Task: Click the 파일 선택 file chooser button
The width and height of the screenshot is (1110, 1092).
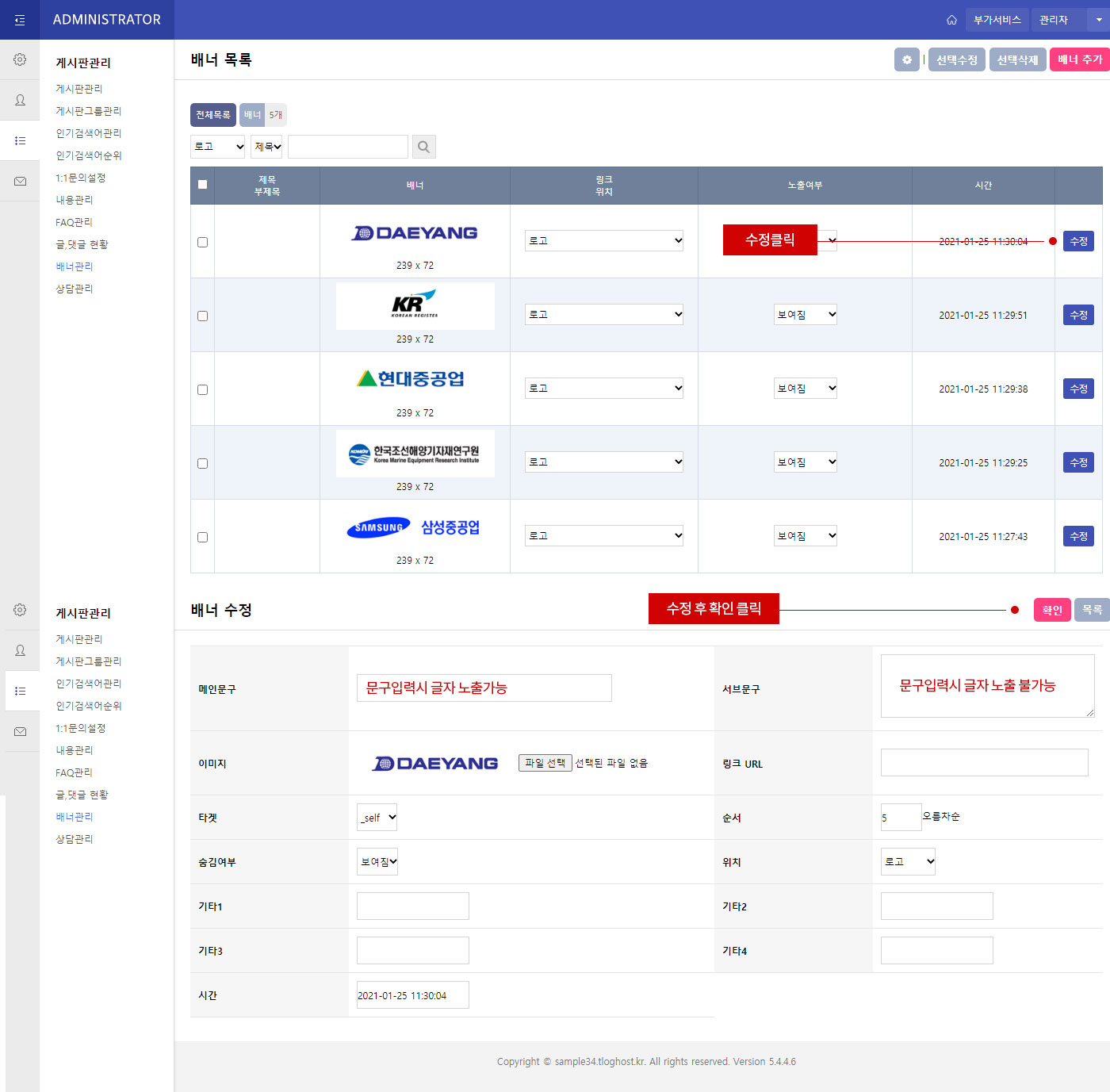Action: pyautogui.click(x=545, y=763)
